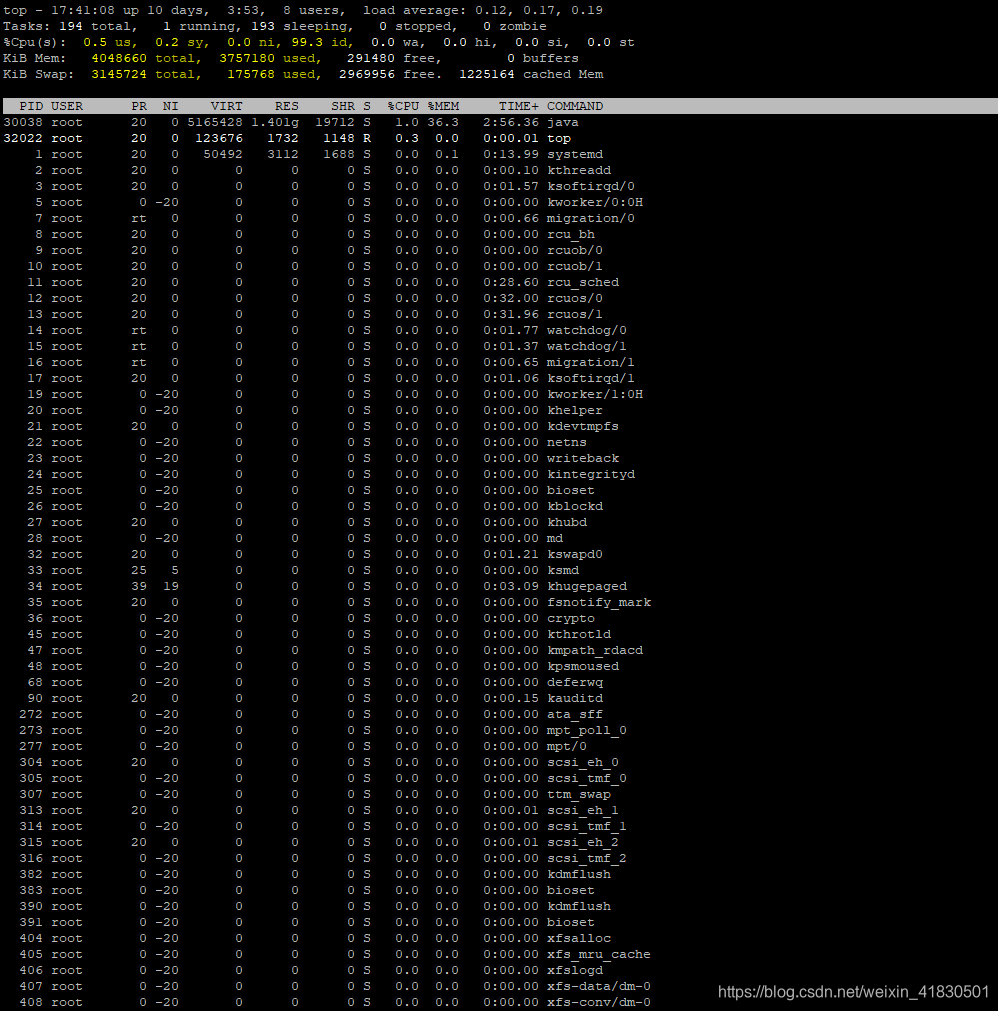The height and width of the screenshot is (1011, 998).
Task: Click the USER column header
Action: tap(67, 106)
